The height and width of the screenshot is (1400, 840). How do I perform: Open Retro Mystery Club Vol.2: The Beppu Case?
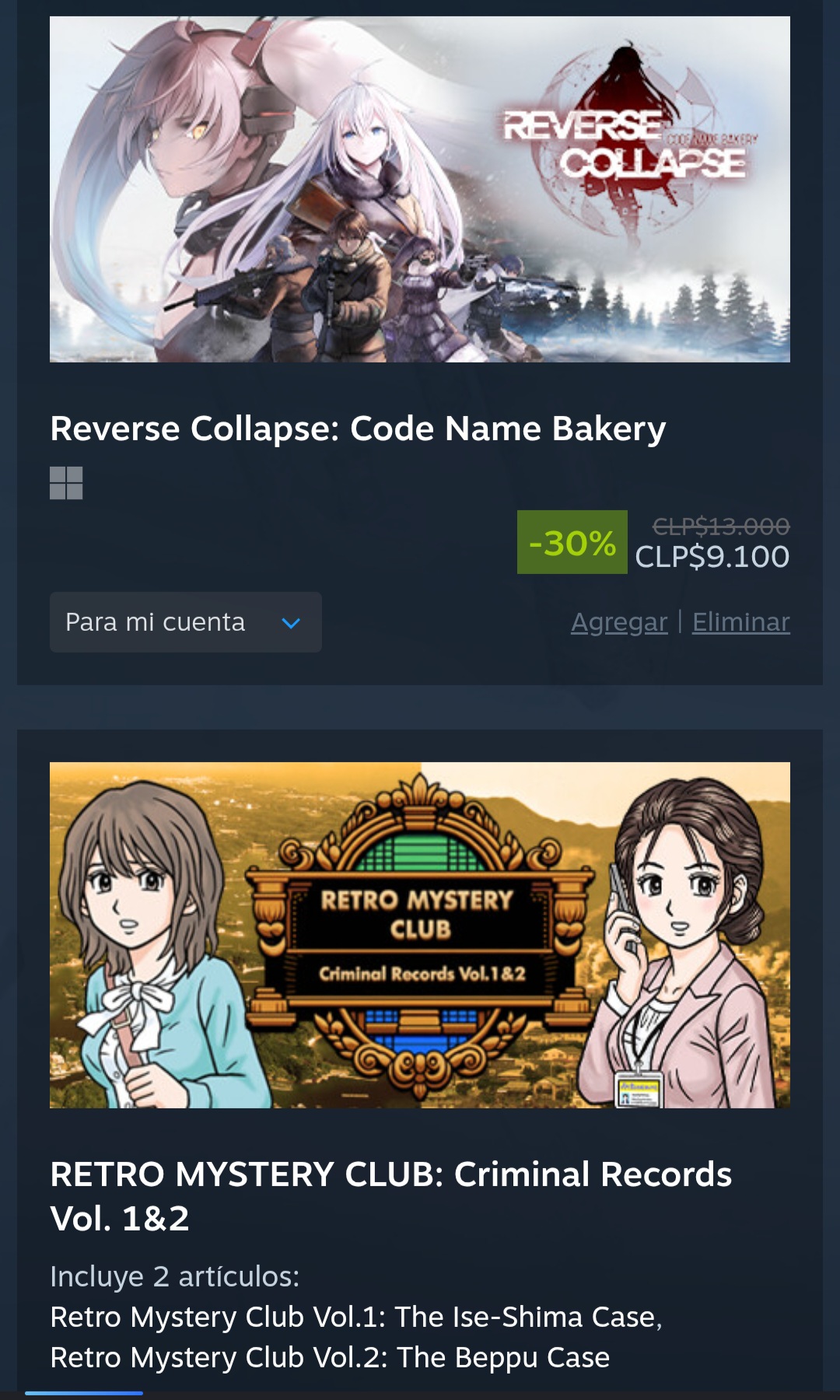pos(330,1357)
